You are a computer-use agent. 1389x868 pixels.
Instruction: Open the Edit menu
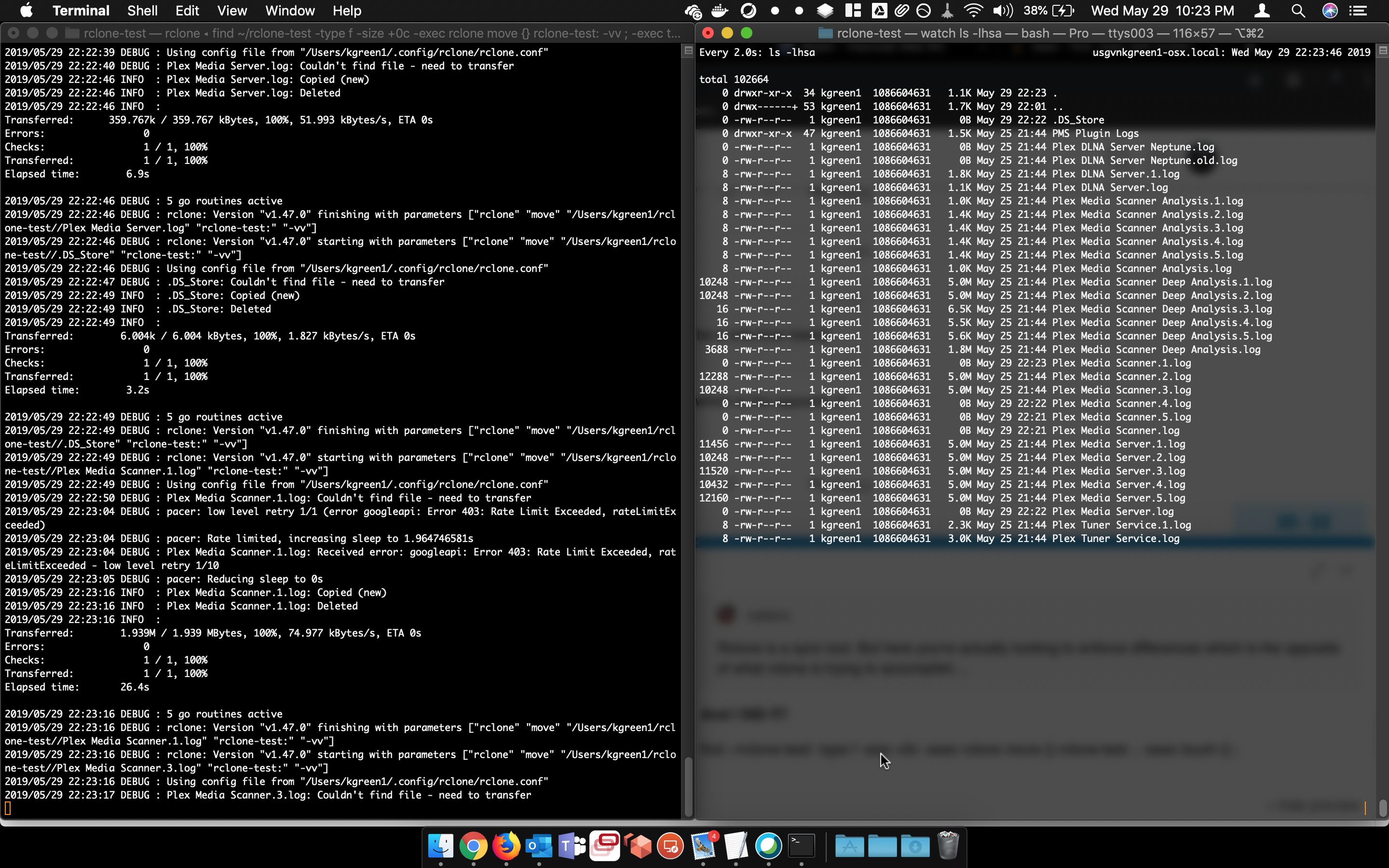(187, 10)
